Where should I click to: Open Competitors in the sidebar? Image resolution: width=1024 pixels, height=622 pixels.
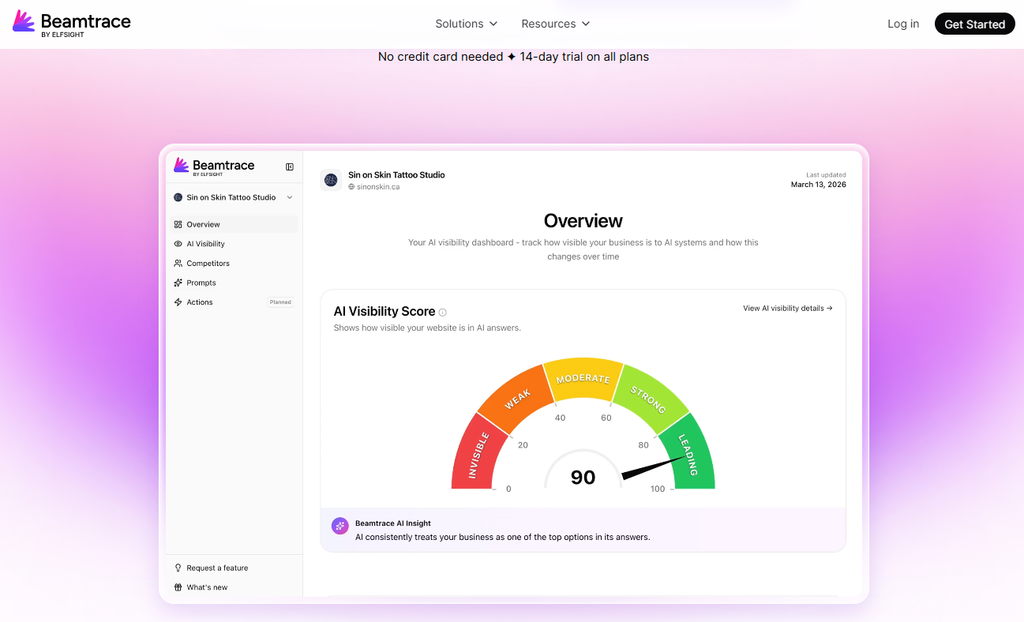(234, 263)
